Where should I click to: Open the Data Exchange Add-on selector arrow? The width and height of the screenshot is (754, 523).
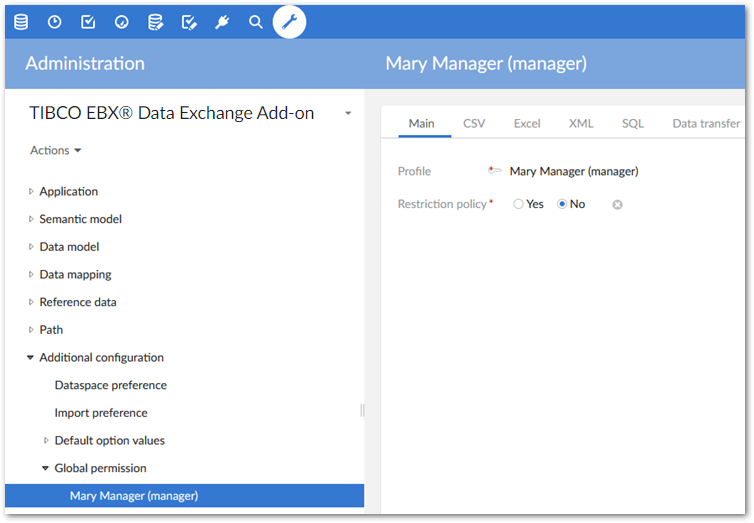[348, 114]
